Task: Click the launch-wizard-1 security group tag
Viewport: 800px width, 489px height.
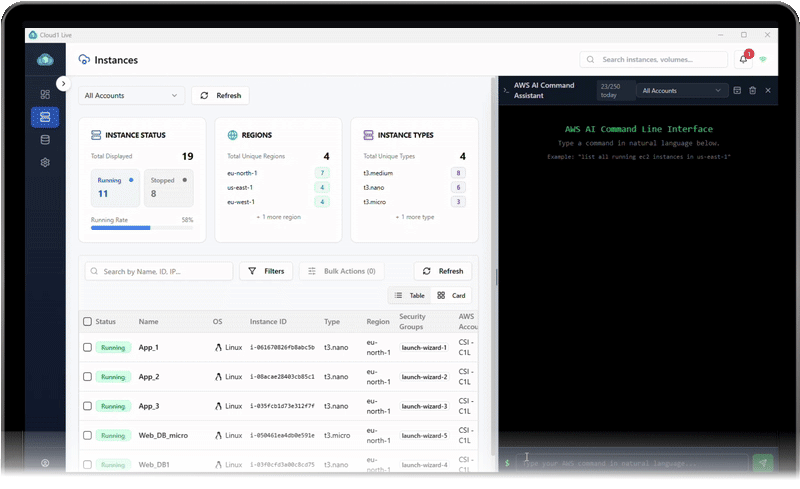Action: (x=424, y=348)
